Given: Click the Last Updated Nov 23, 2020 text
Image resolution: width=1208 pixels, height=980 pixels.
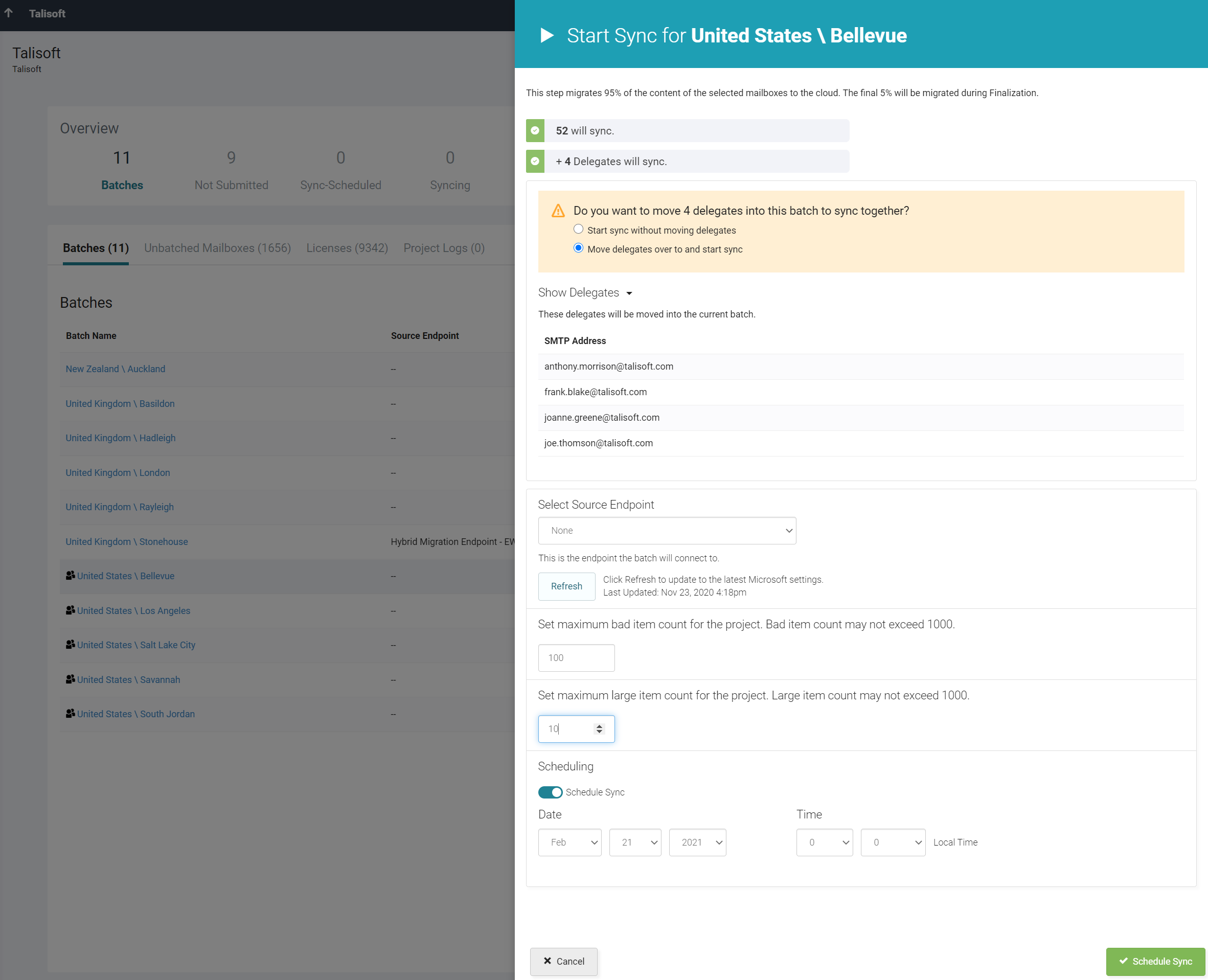Looking at the screenshot, I should (675, 592).
